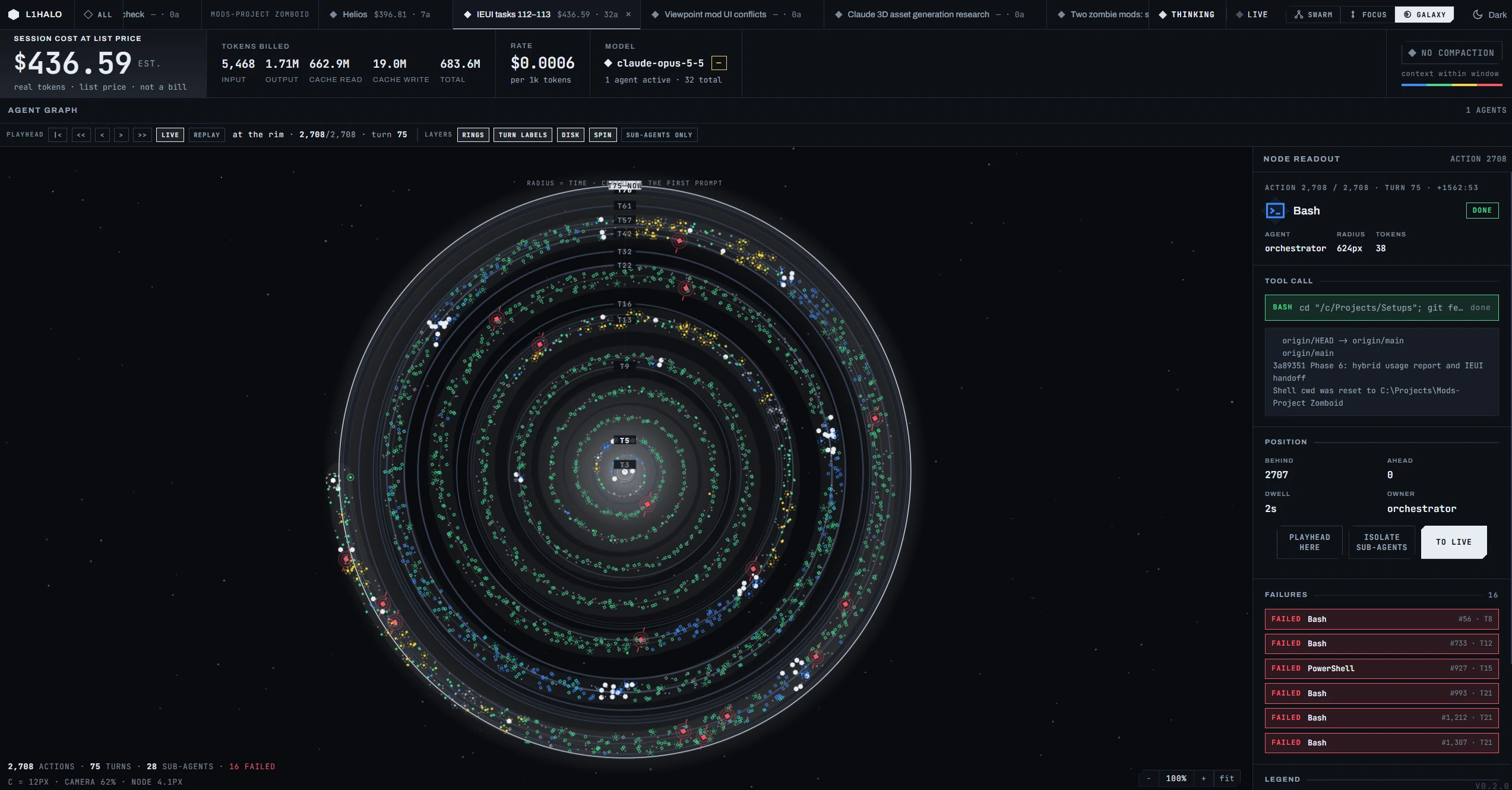This screenshot has height=790, width=1512.
Task: Collapse the claude-opus-5-5 model minus box
Action: tap(719, 63)
